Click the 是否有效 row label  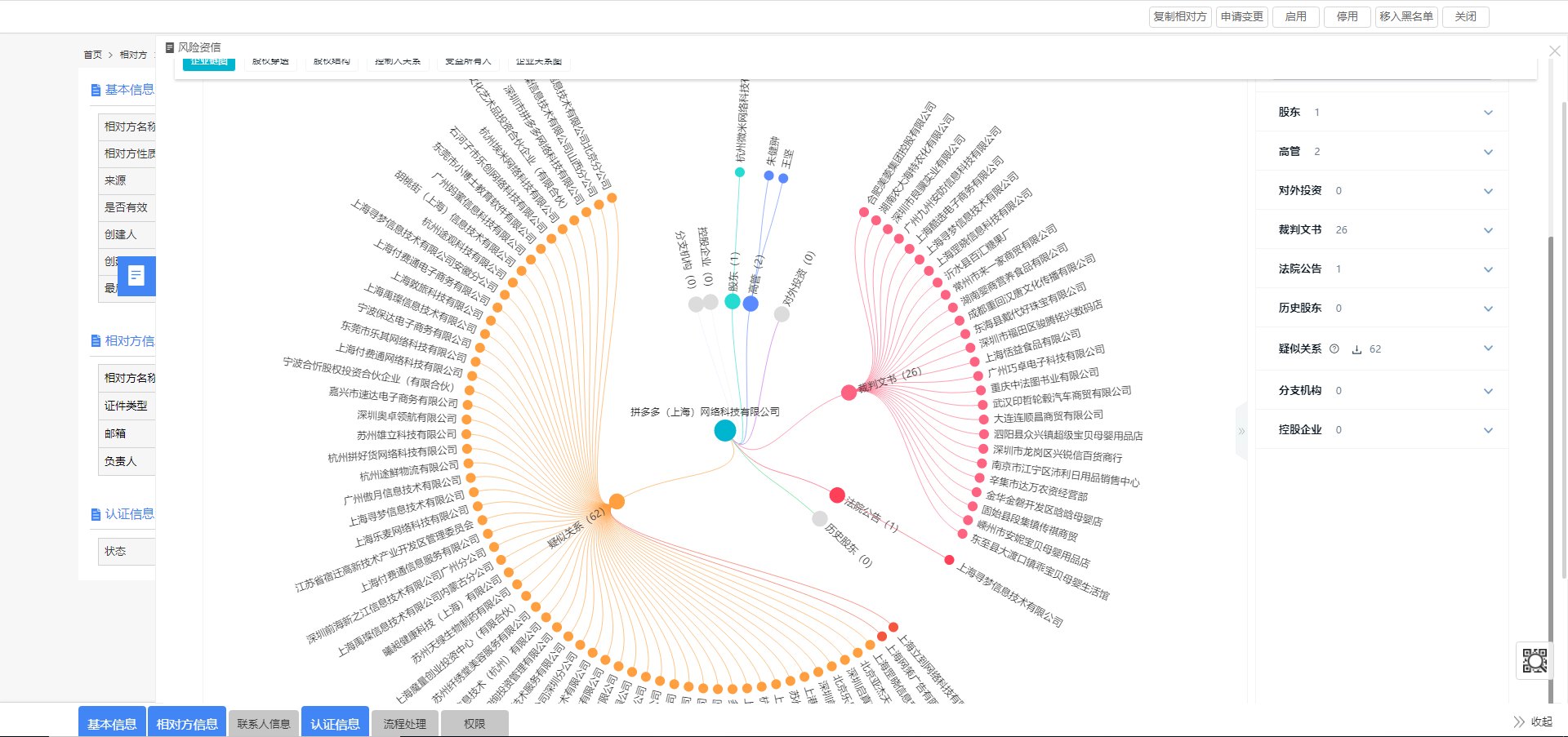click(126, 207)
